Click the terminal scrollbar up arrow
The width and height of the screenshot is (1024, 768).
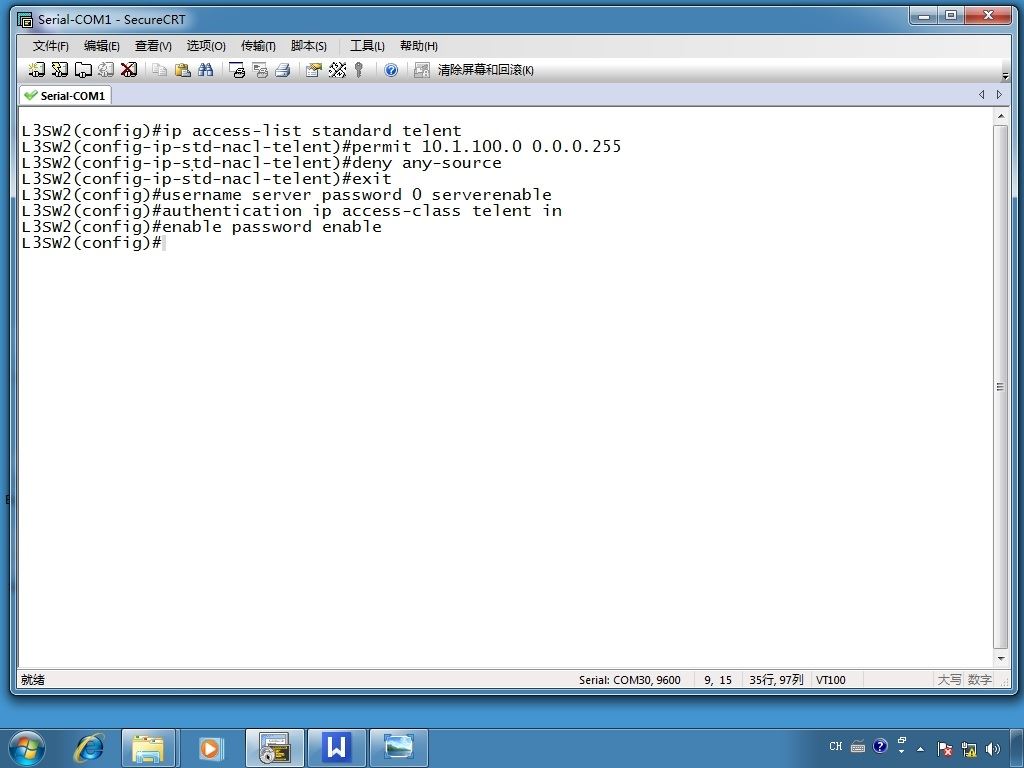click(x=1000, y=116)
